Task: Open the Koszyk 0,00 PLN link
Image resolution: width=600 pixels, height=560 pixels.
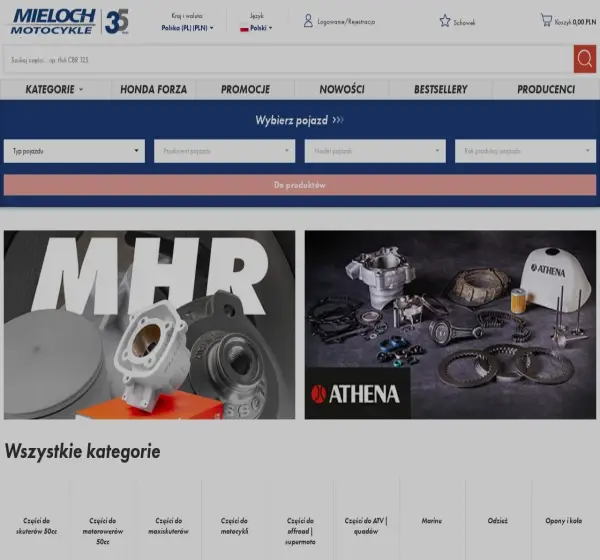Action: [x=575, y=22]
